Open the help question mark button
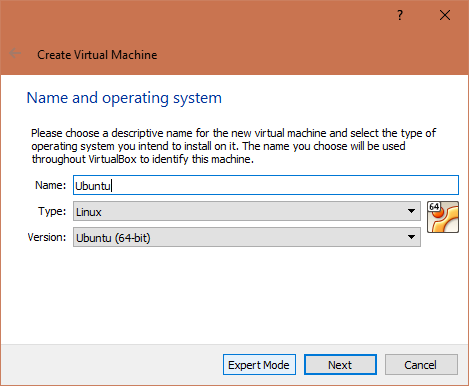This screenshot has width=469, height=386. click(x=400, y=15)
